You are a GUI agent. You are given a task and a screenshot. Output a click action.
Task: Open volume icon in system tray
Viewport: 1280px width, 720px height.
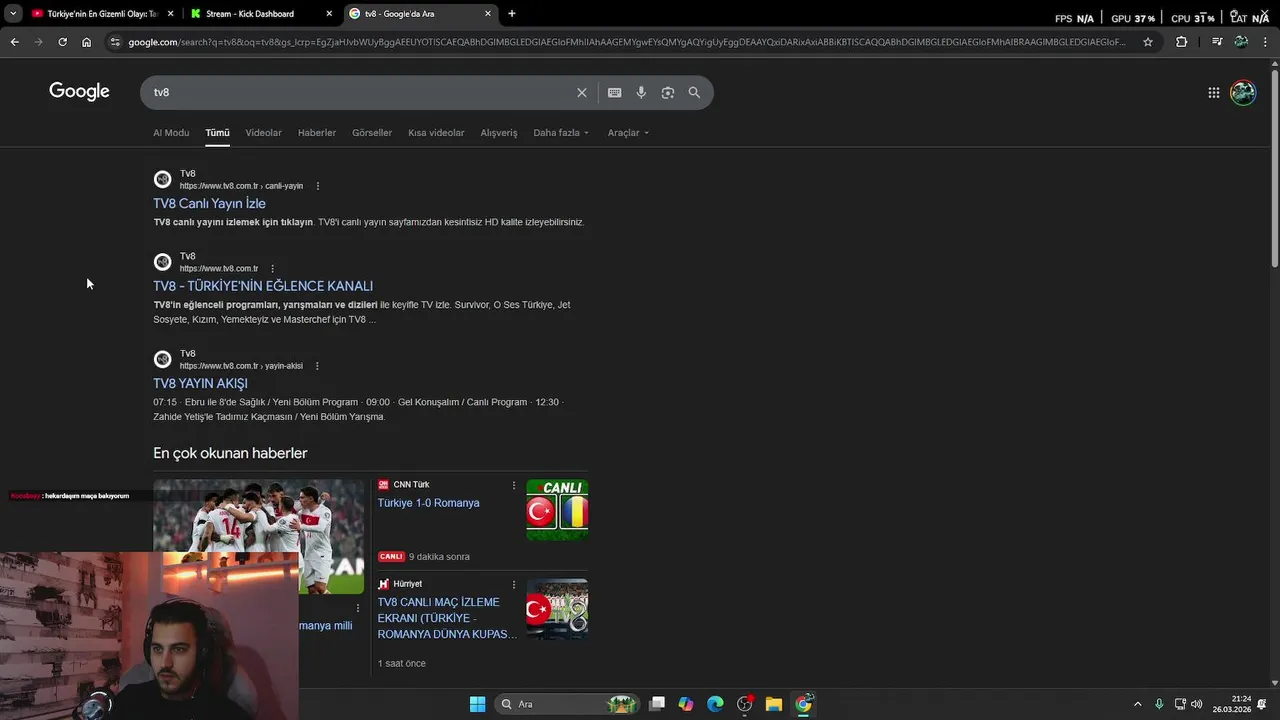pyautogui.click(x=1197, y=704)
